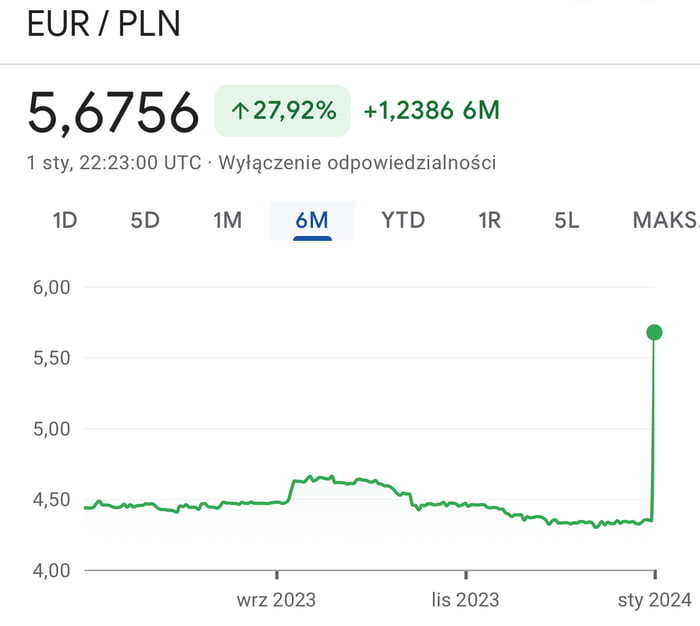Select the highlighted 6M tab
Image resolution: width=700 pixels, height=626 pixels.
(x=312, y=220)
